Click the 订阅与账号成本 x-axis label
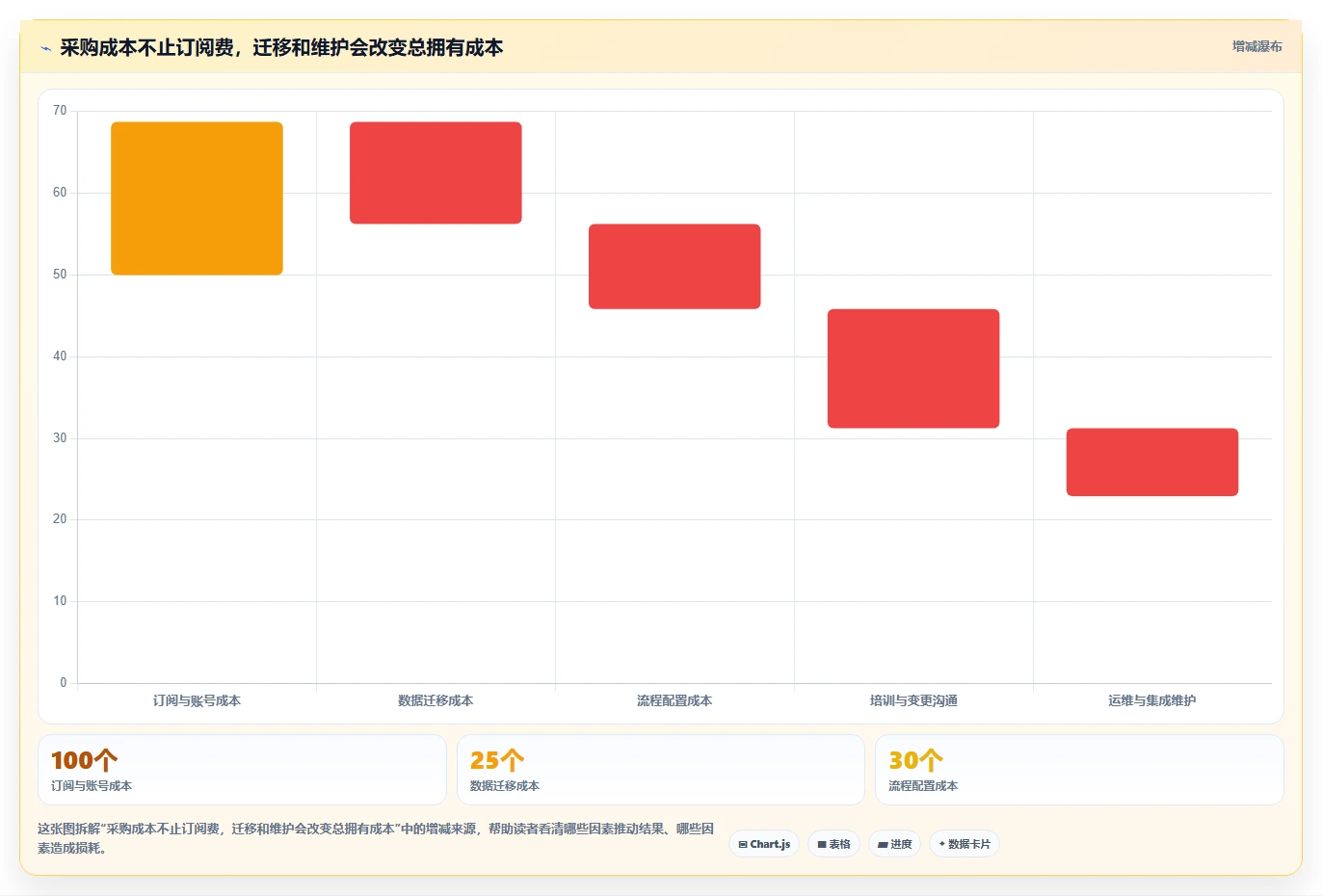 [197, 700]
